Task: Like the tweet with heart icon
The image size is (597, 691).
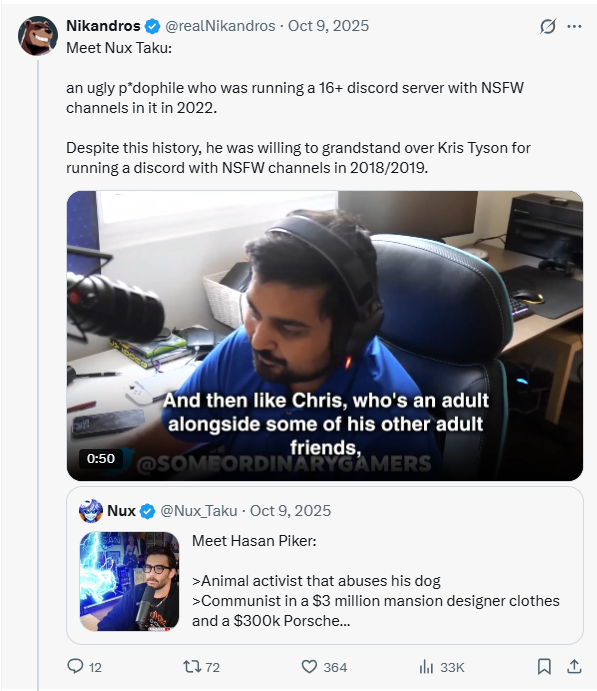Action: tap(309, 667)
